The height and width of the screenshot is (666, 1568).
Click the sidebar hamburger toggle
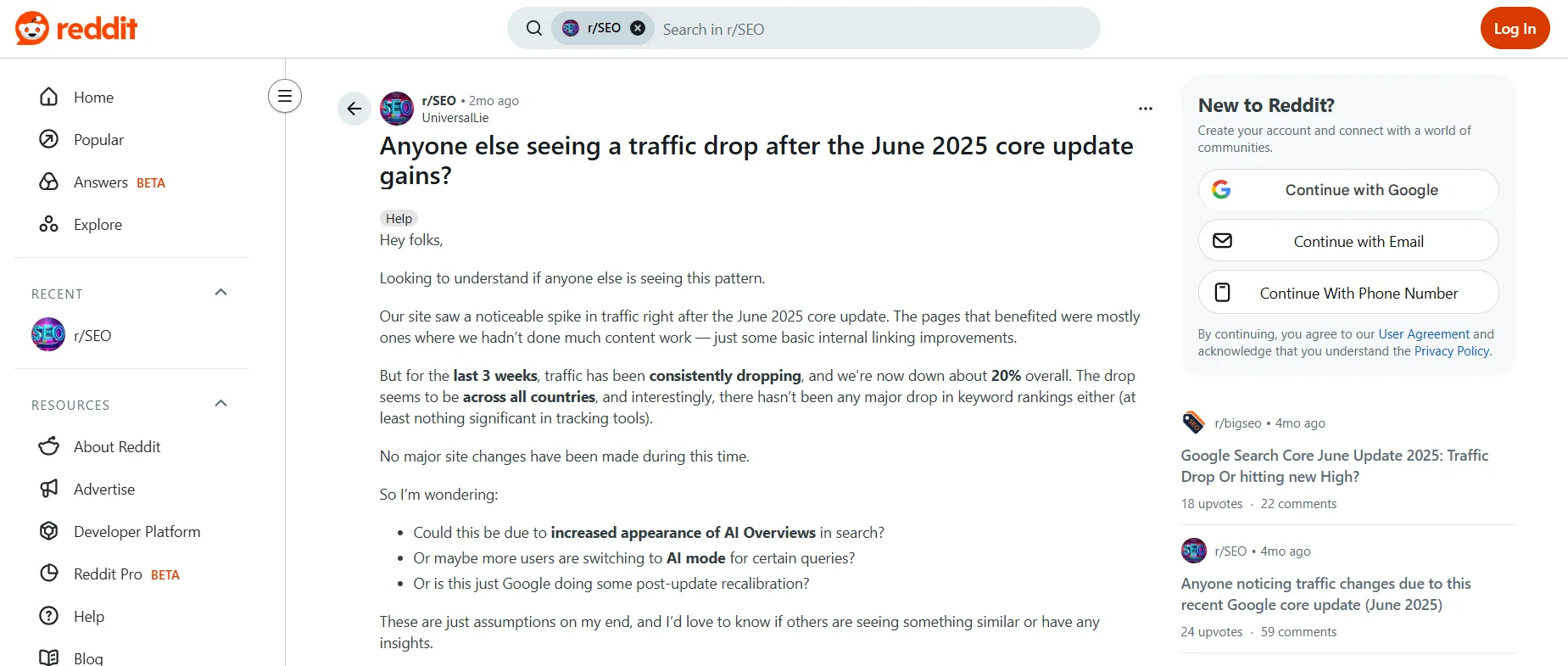tap(284, 96)
